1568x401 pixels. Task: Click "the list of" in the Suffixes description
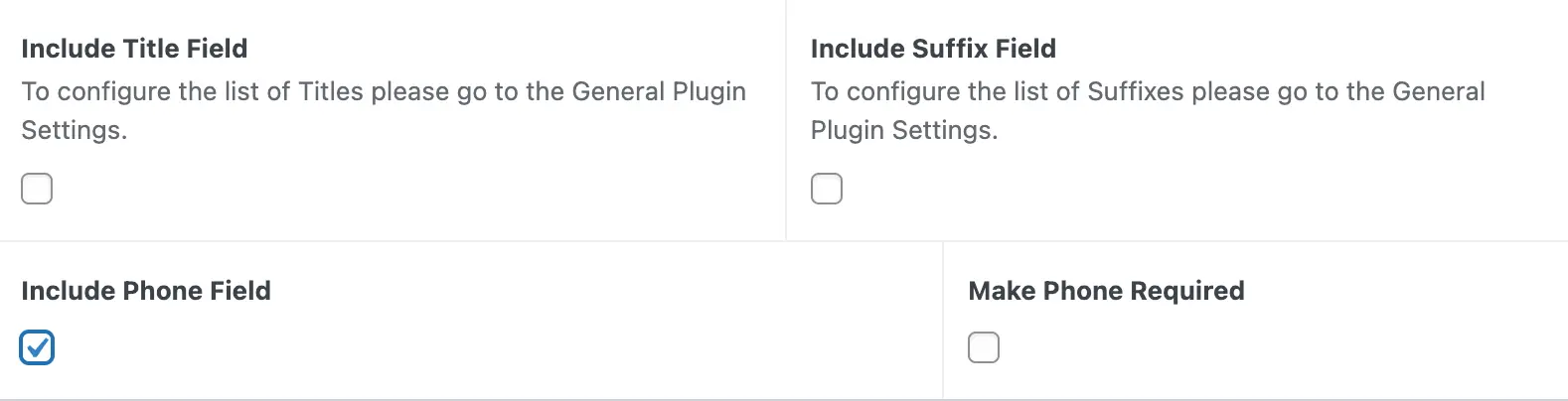pos(1024,91)
